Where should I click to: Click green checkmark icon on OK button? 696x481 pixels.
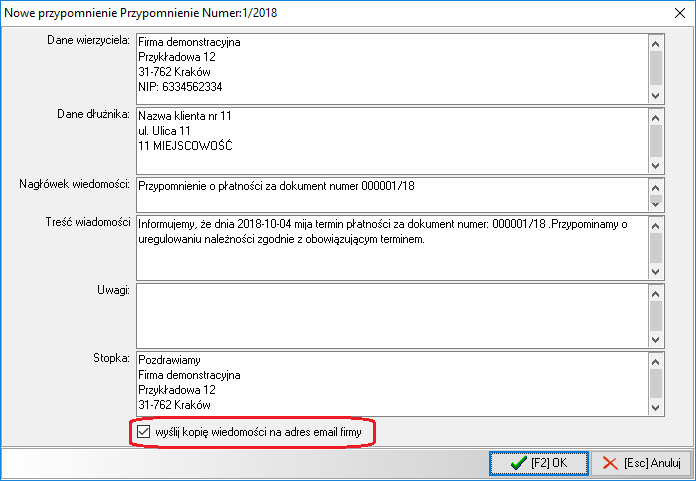click(x=517, y=463)
